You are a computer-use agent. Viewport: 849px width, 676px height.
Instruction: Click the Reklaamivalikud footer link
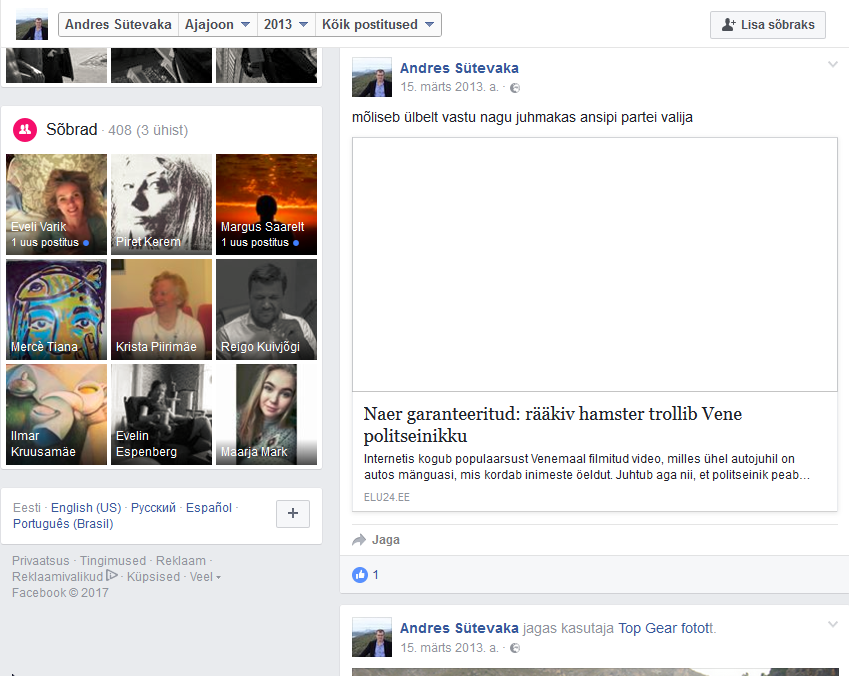point(57,577)
